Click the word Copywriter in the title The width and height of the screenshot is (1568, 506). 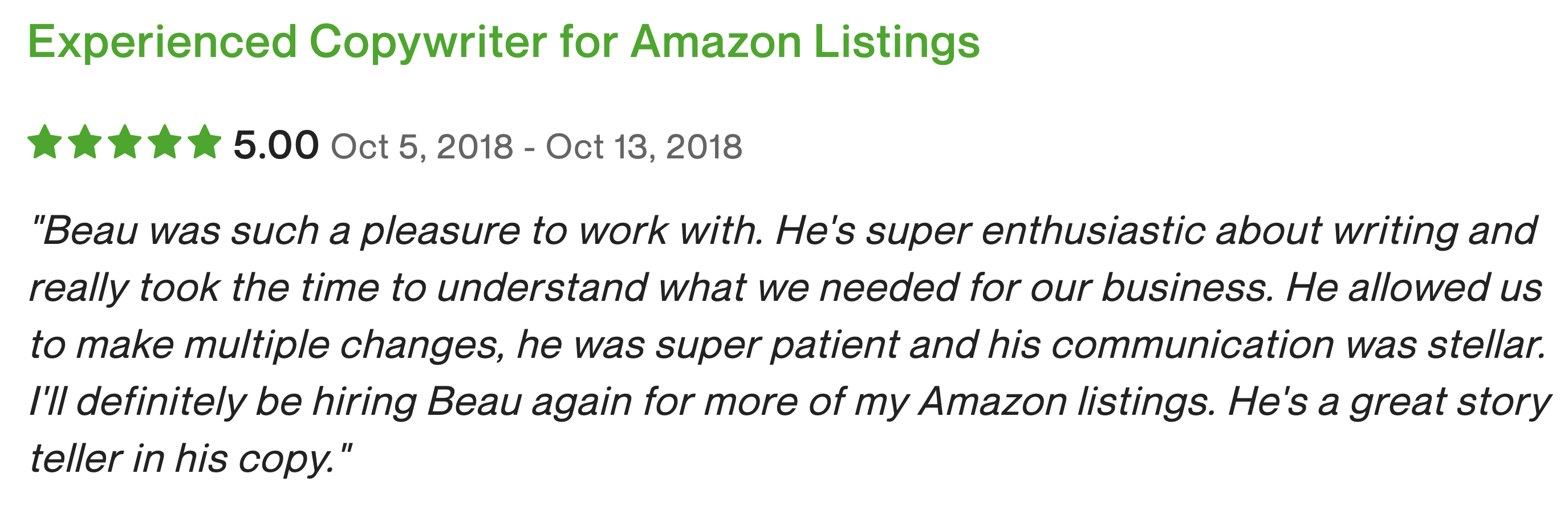[428, 43]
